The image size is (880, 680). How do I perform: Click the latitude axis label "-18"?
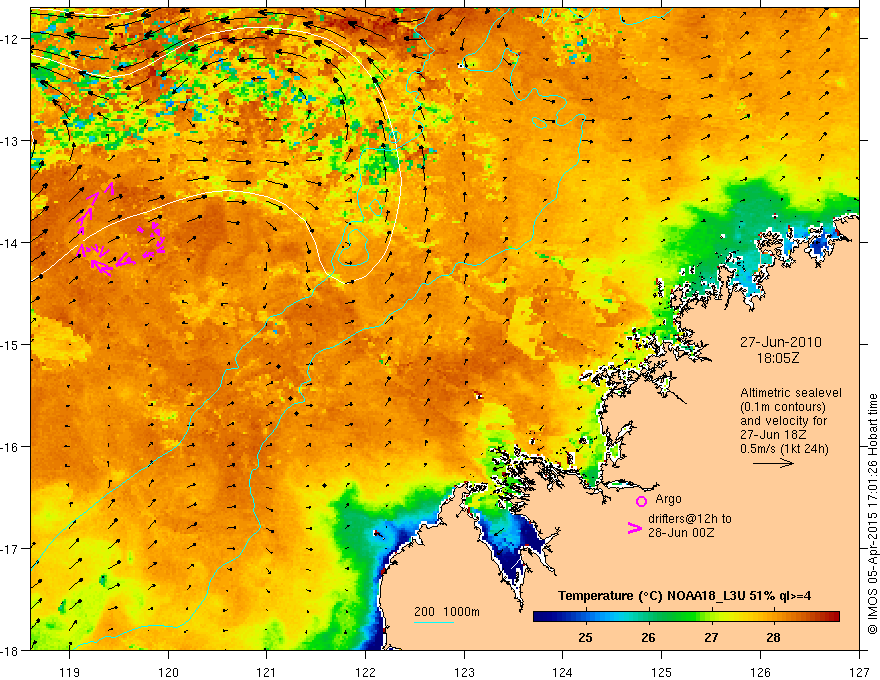[10, 650]
